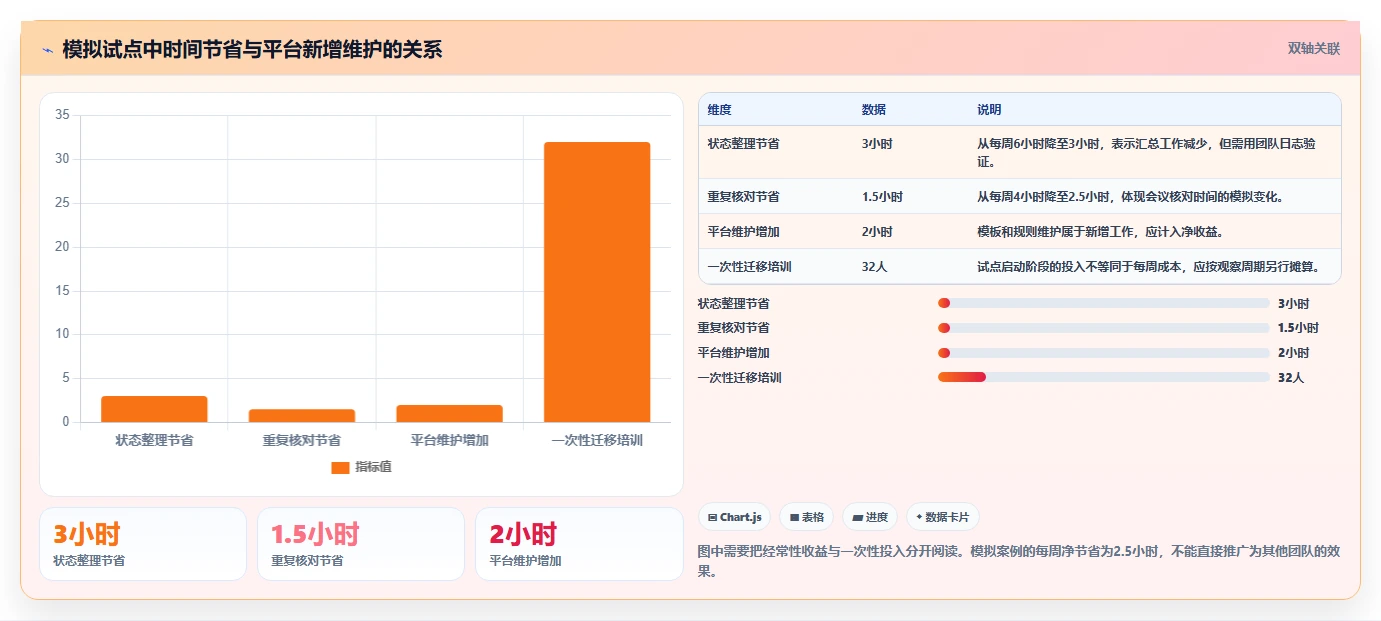Image resolution: width=1381 pixels, height=621 pixels.
Task: Click the y-axis value 35 on the chart
Action: [62, 115]
